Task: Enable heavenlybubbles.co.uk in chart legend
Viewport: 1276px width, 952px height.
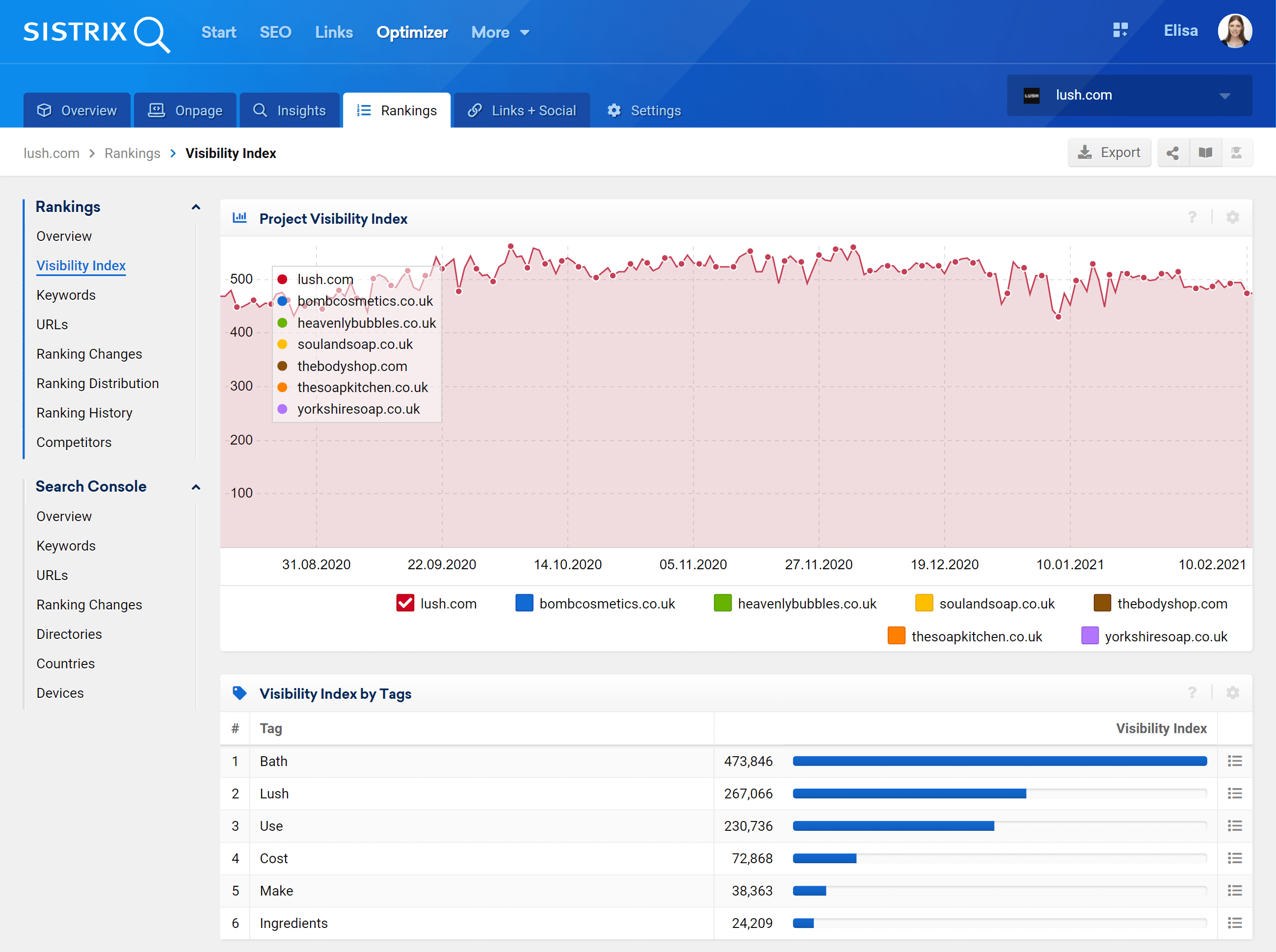Action: click(x=722, y=603)
